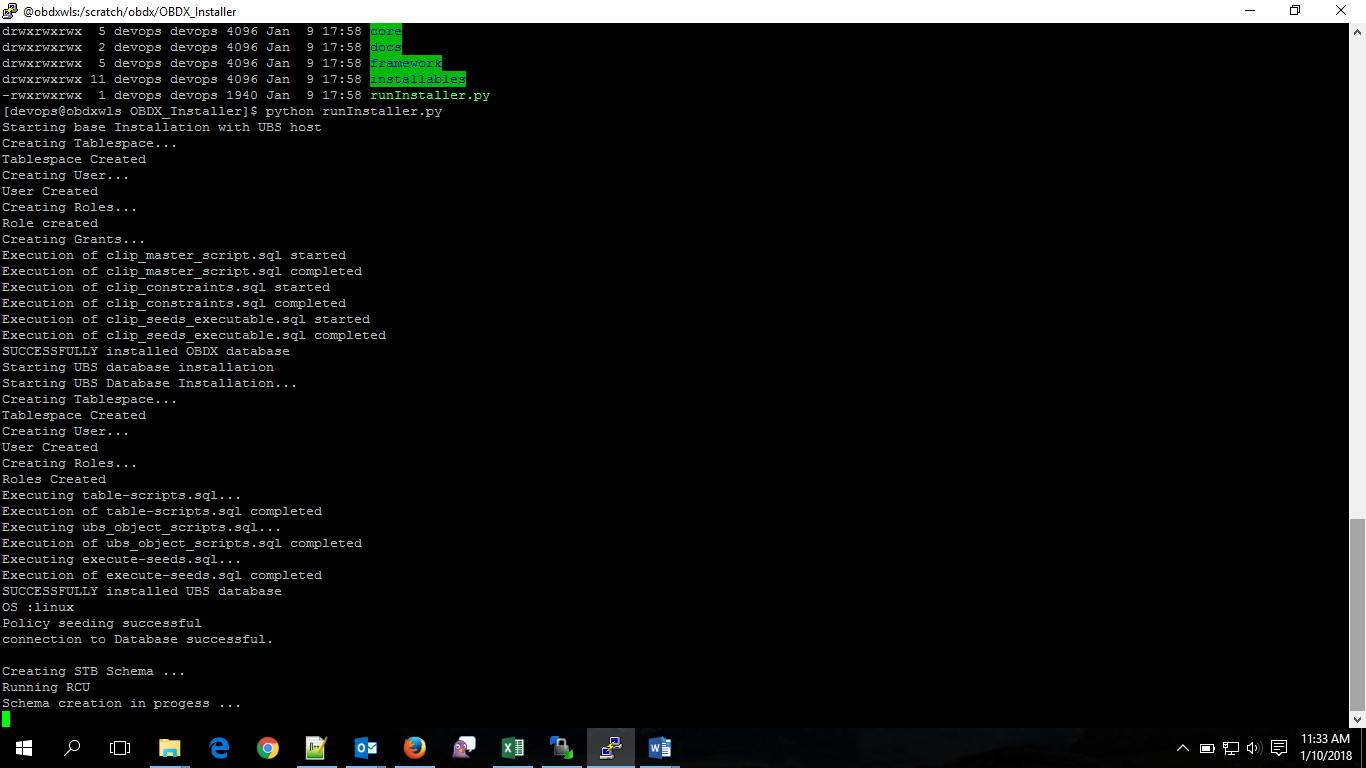
Task: Click 'Starting base Installation with UBS host' line
Action: pos(162,127)
